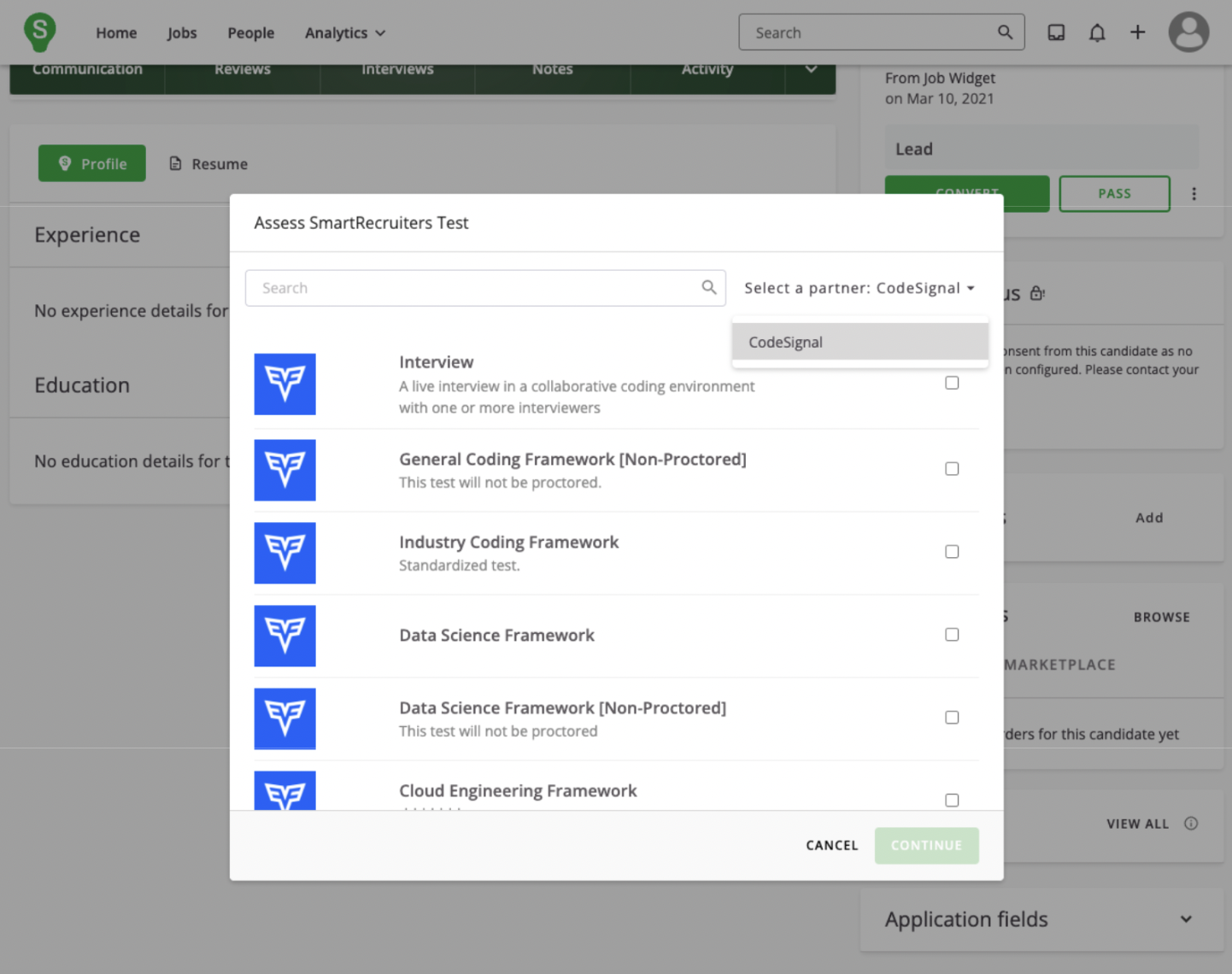Click the CONTINUE button in dialog
Screen dimensions: 1232x974
click(926, 845)
